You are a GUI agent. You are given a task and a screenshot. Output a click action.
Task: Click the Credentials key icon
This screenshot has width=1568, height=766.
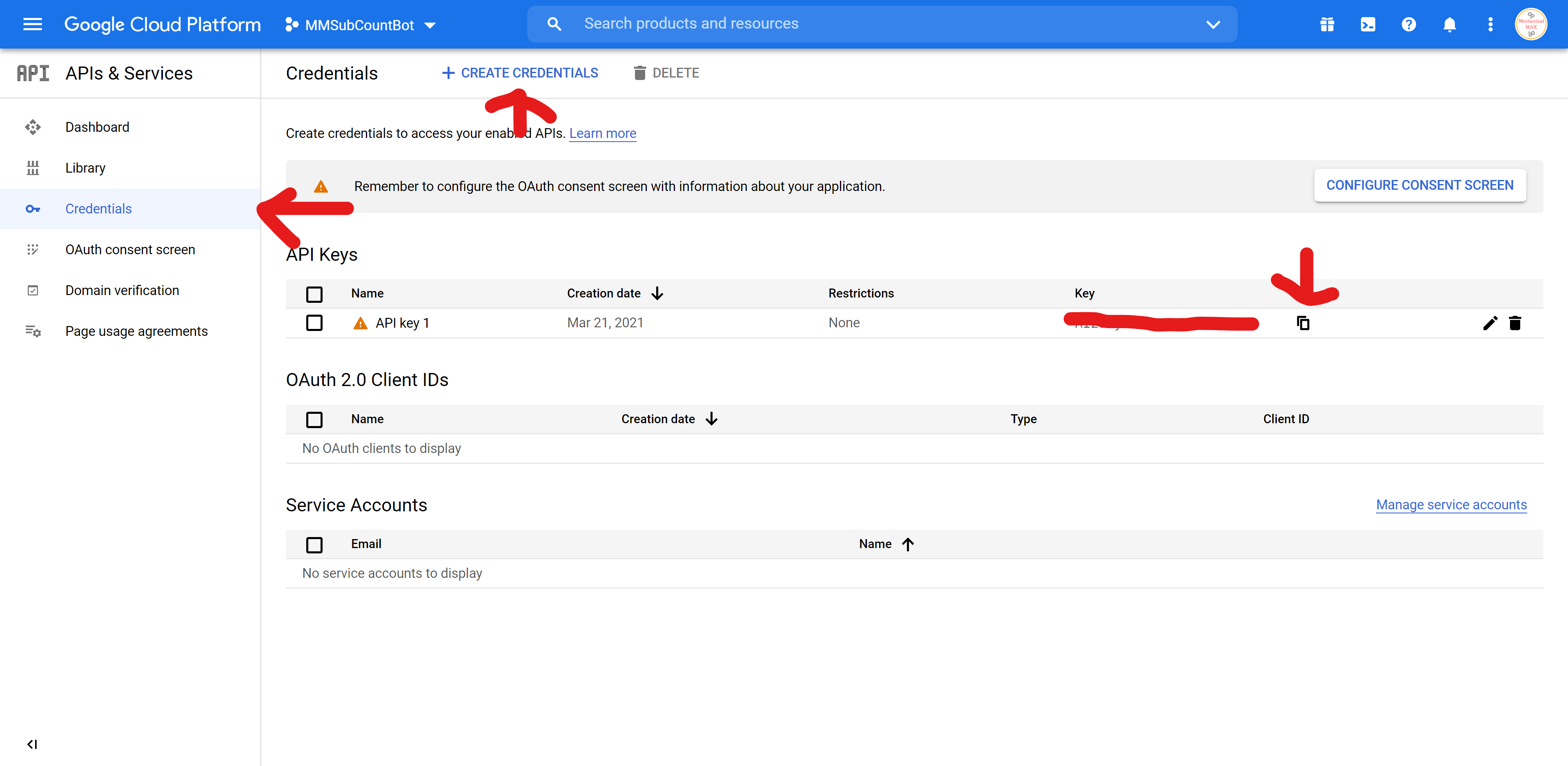coord(33,209)
